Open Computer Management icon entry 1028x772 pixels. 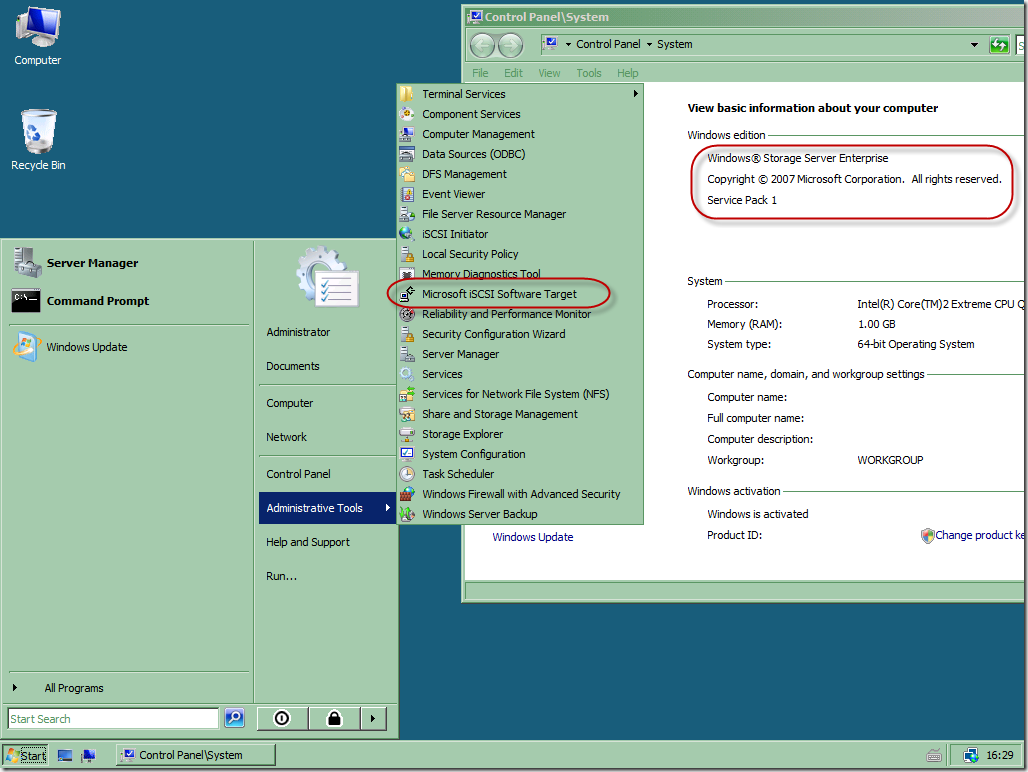(x=407, y=134)
